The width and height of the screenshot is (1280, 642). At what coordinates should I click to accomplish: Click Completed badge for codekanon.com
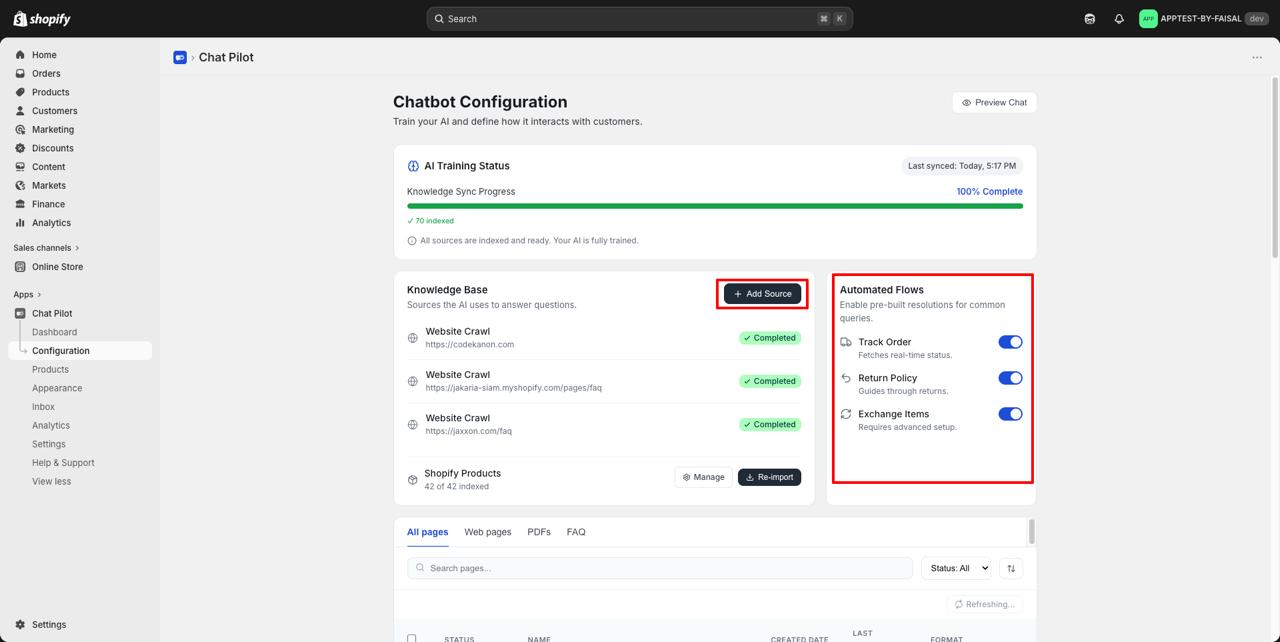coord(770,338)
